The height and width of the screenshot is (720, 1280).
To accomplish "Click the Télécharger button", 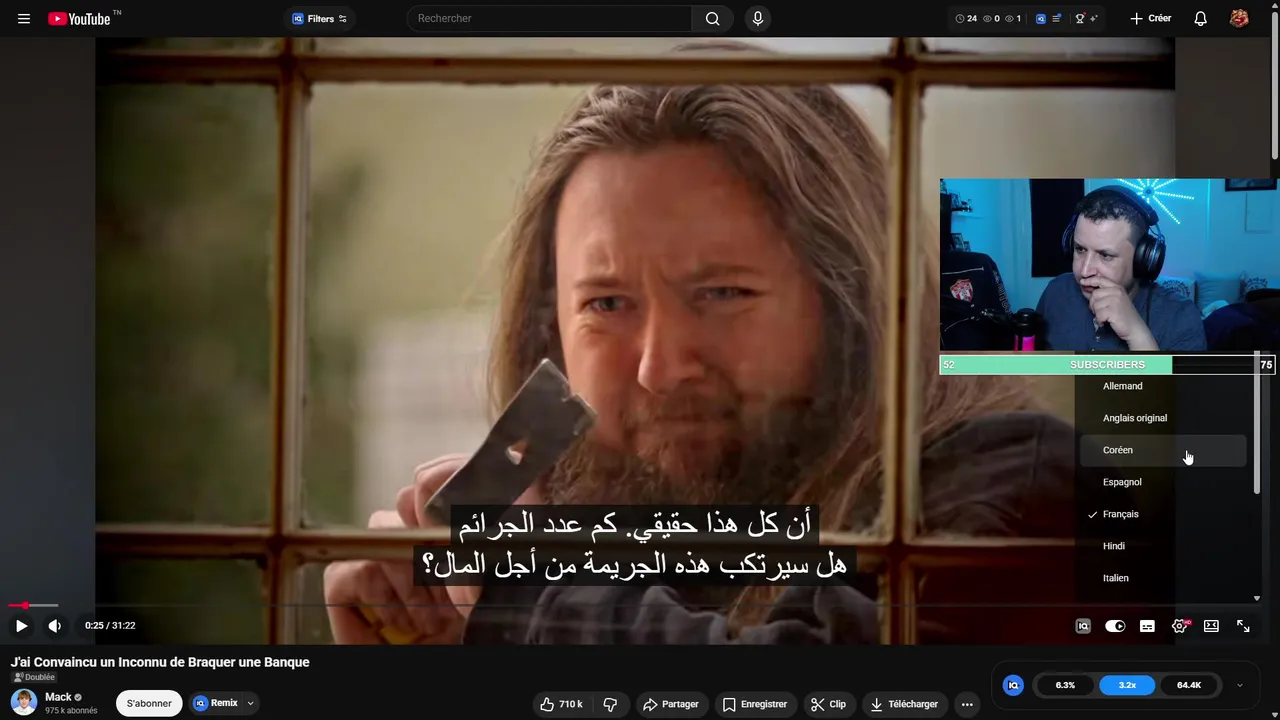I will tap(904, 704).
